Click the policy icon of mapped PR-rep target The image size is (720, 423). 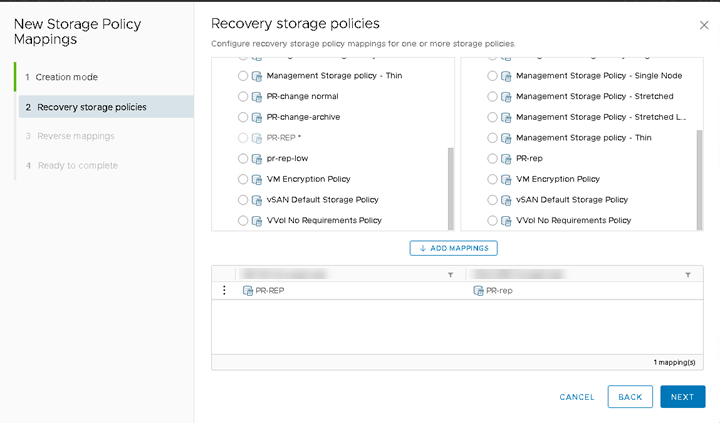point(478,291)
